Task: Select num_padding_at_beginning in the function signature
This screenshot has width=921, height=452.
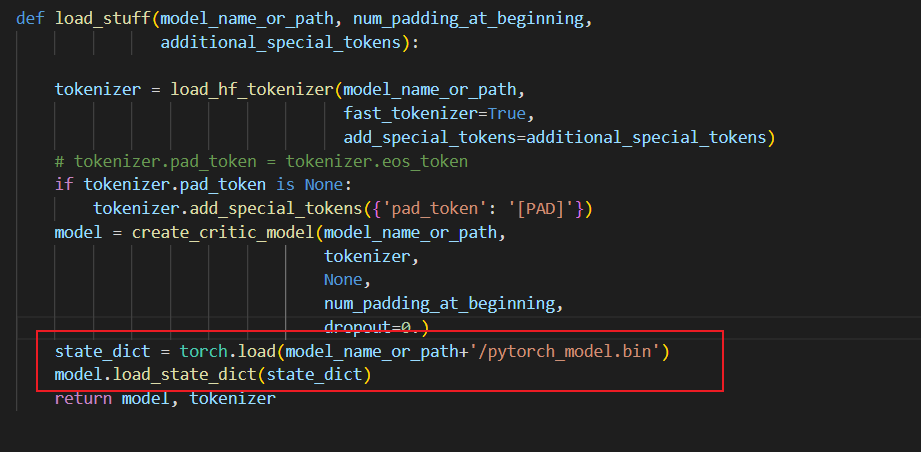Action: [469, 19]
